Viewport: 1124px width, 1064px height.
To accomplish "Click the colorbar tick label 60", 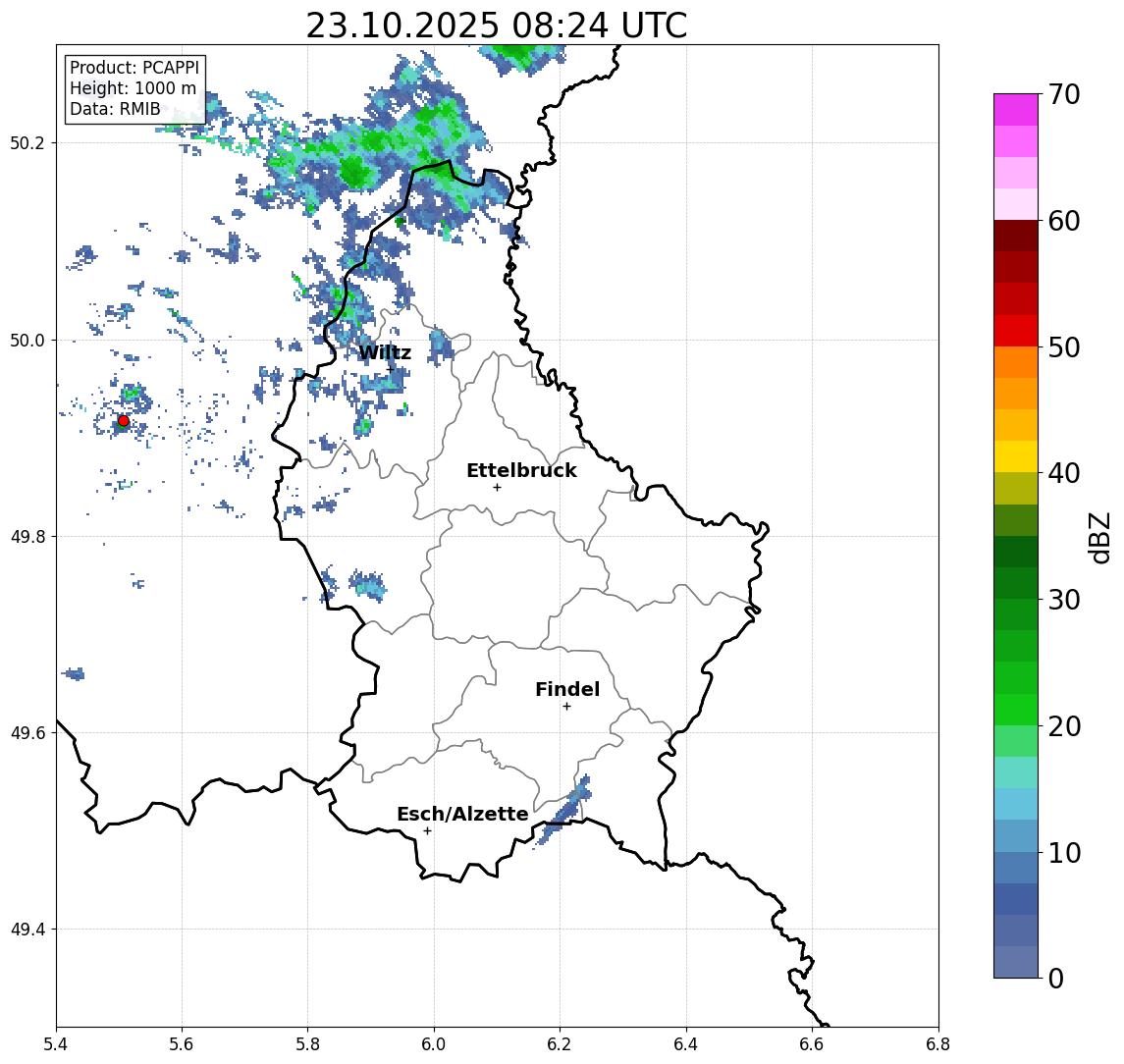I will [1064, 222].
